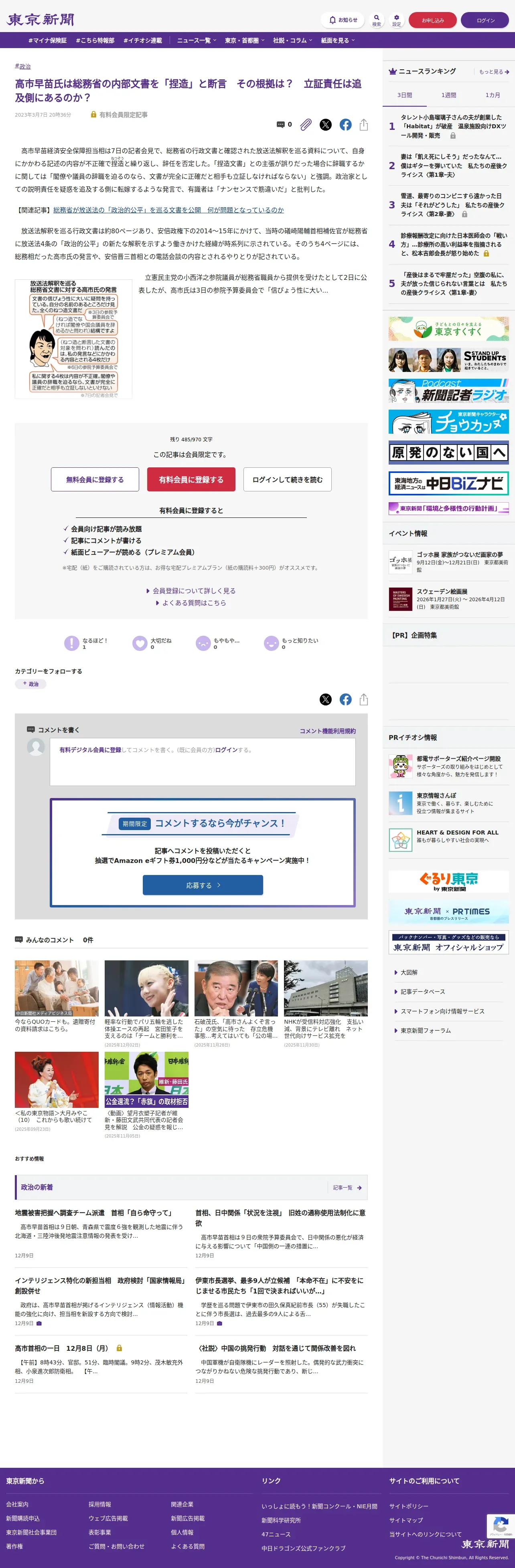Open よくある質問はこちら link
515x1568 pixels.
tap(191, 602)
